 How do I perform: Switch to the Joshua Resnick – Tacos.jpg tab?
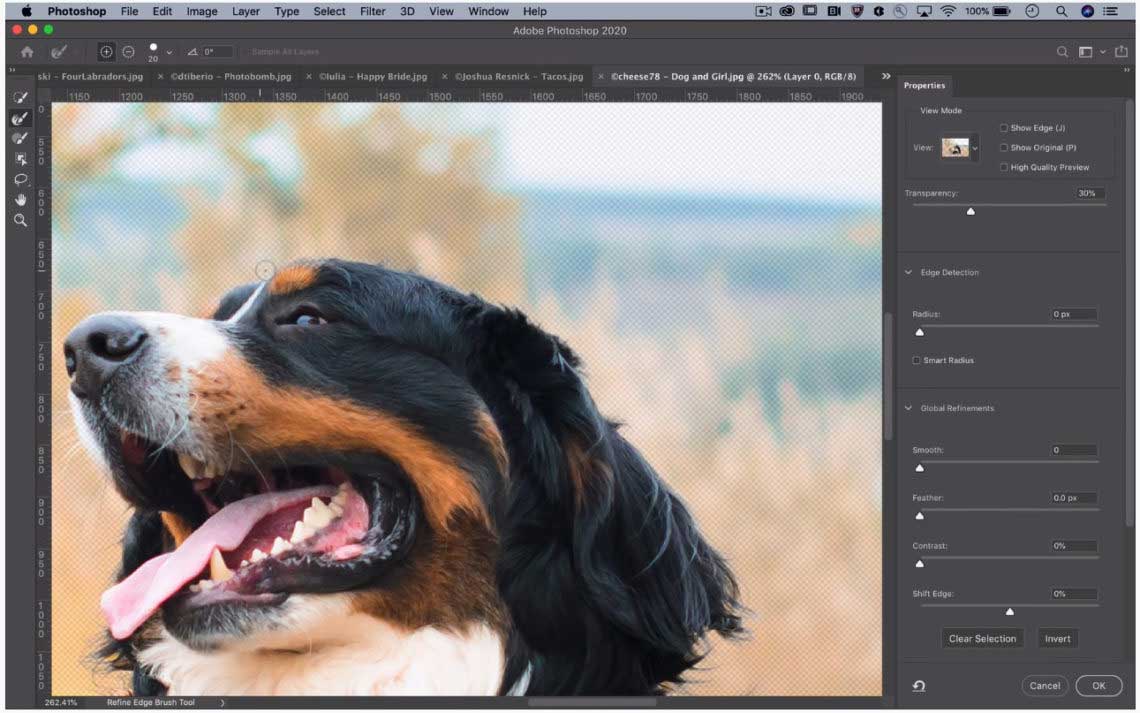coord(518,76)
